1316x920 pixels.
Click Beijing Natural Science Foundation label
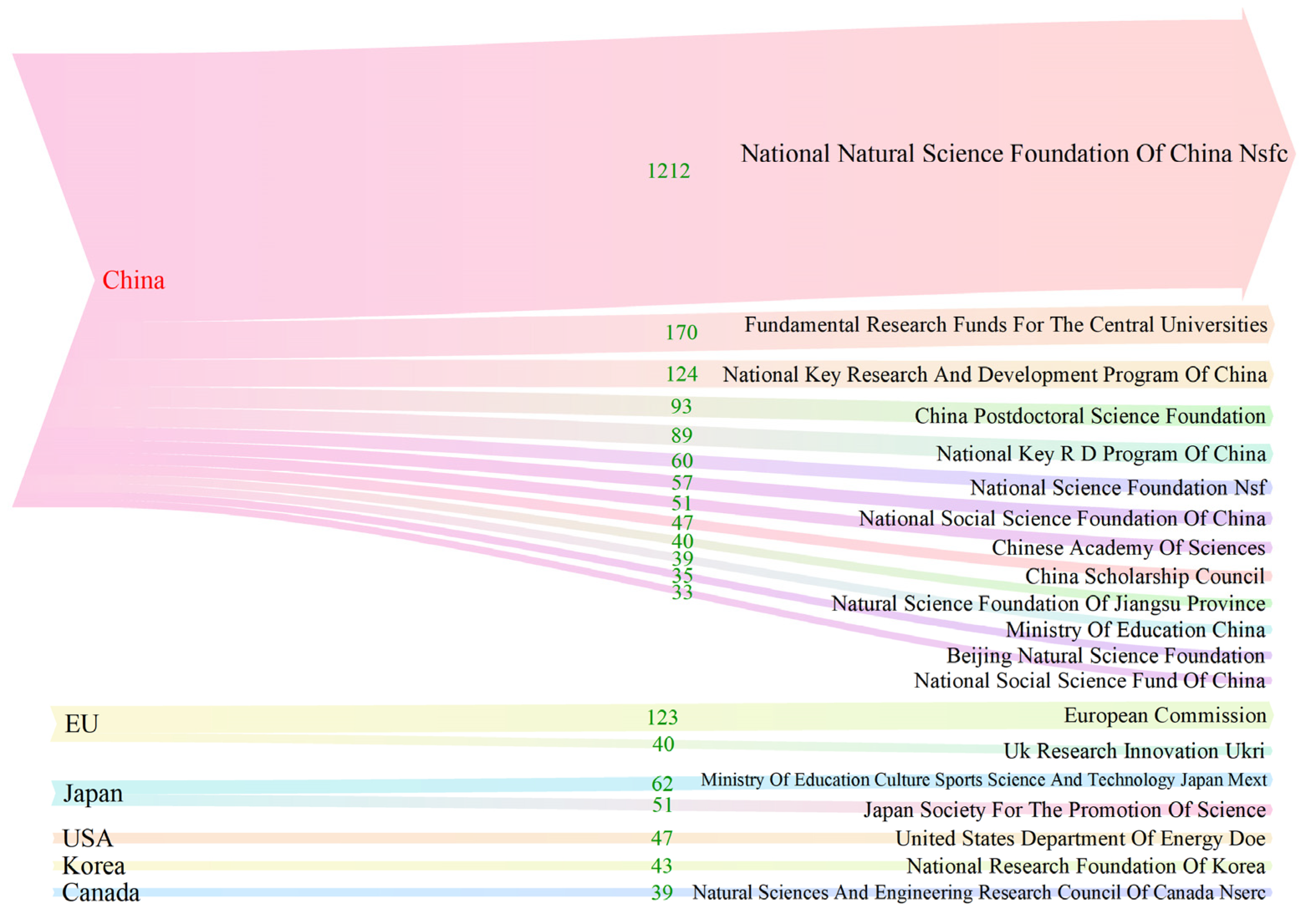coord(1105,655)
